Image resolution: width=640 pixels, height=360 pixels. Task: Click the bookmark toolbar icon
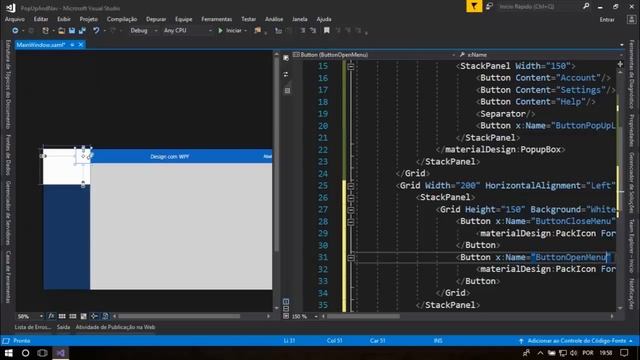point(327,31)
